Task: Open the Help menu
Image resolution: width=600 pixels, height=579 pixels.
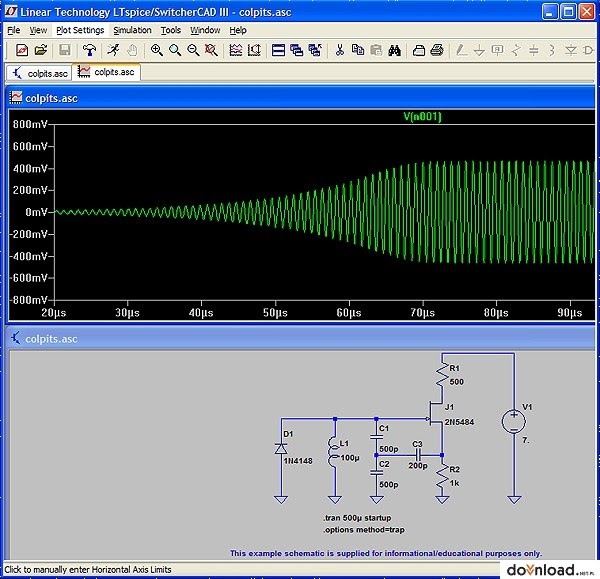Action: [238, 30]
